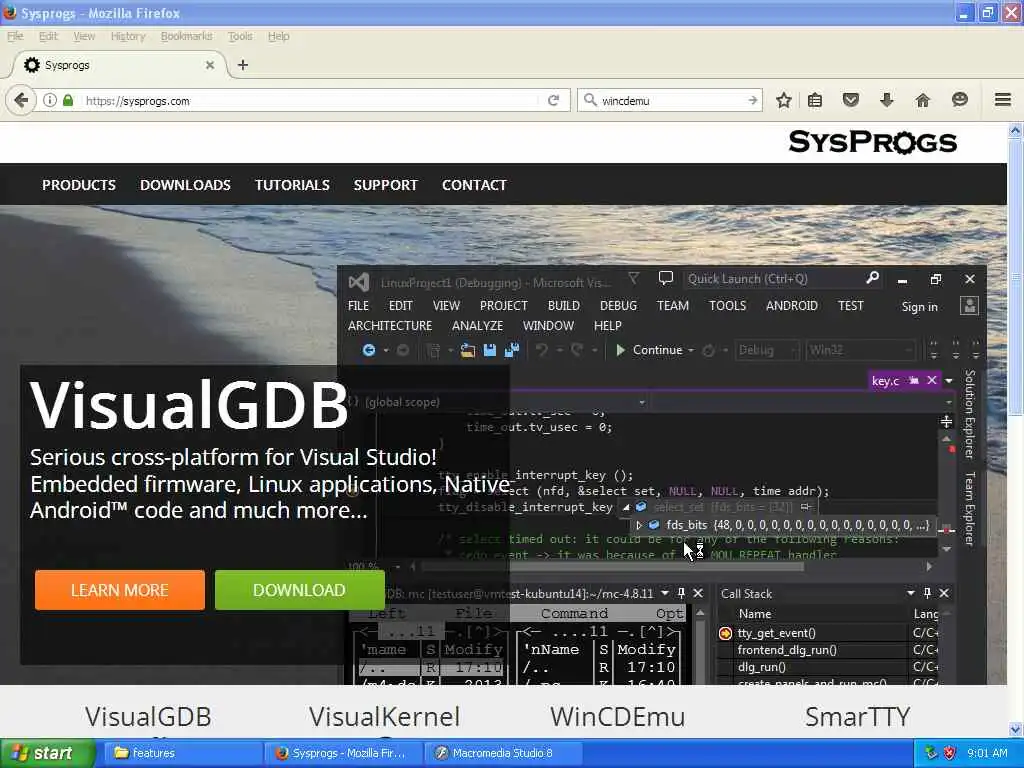Show your bookmarks list icon
Viewport: 1024px width, 768px height.
(x=815, y=100)
